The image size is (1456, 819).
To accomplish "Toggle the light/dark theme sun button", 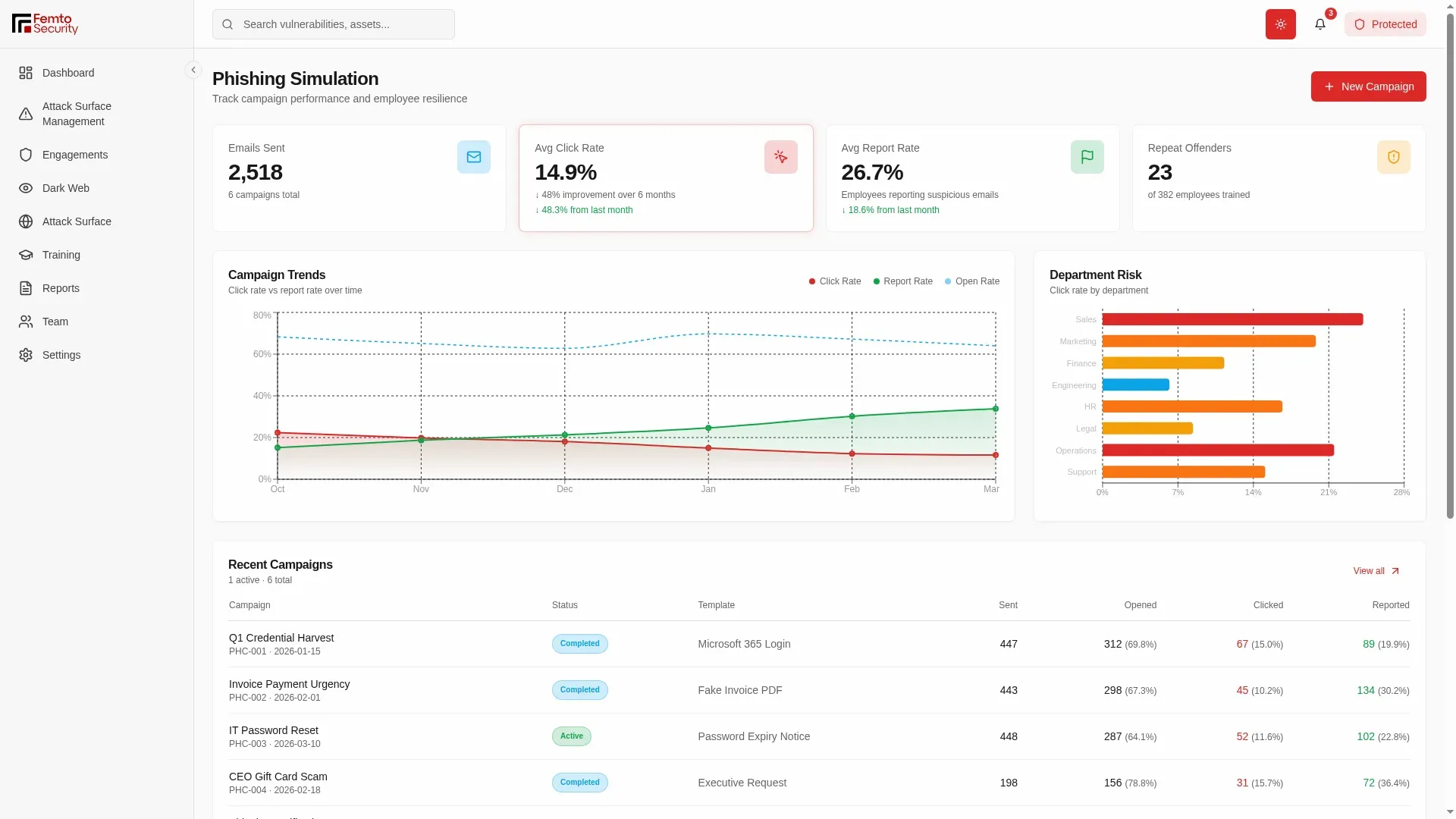I will click(x=1280, y=24).
